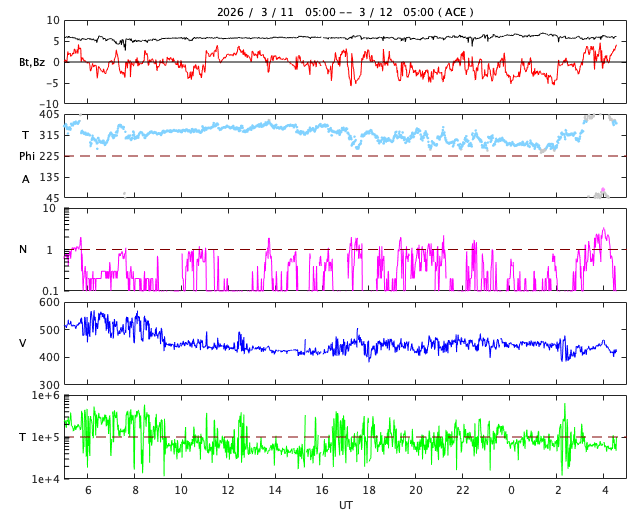The height and width of the screenshot is (512, 640).
Task: Select hour 22 on the UT axis
Action: [x=463, y=490]
